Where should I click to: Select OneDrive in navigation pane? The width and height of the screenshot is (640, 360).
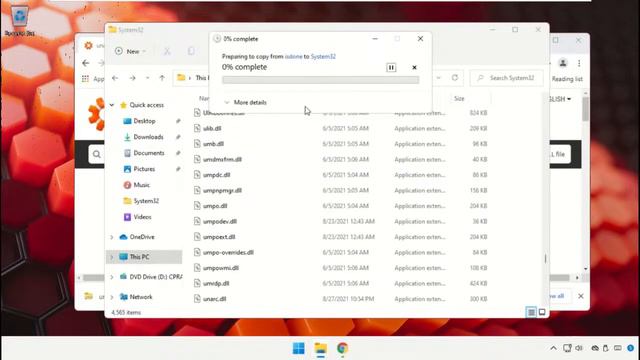[x=137, y=237]
